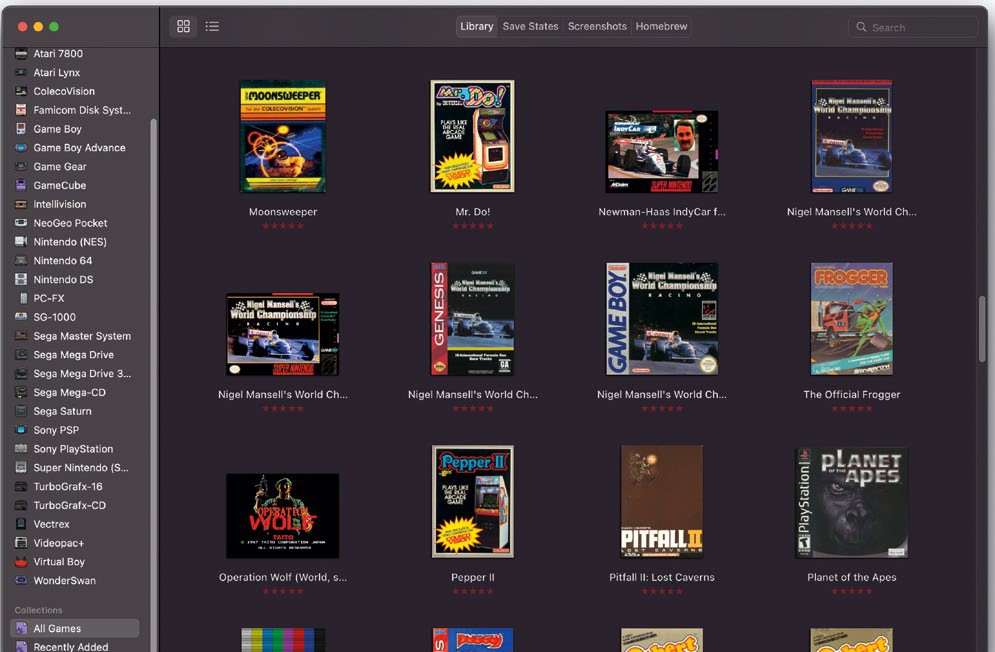The image size is (995, 652).
Task: Click the Pitfall II: Lost Caverns title
Action: tap(661, 577)
